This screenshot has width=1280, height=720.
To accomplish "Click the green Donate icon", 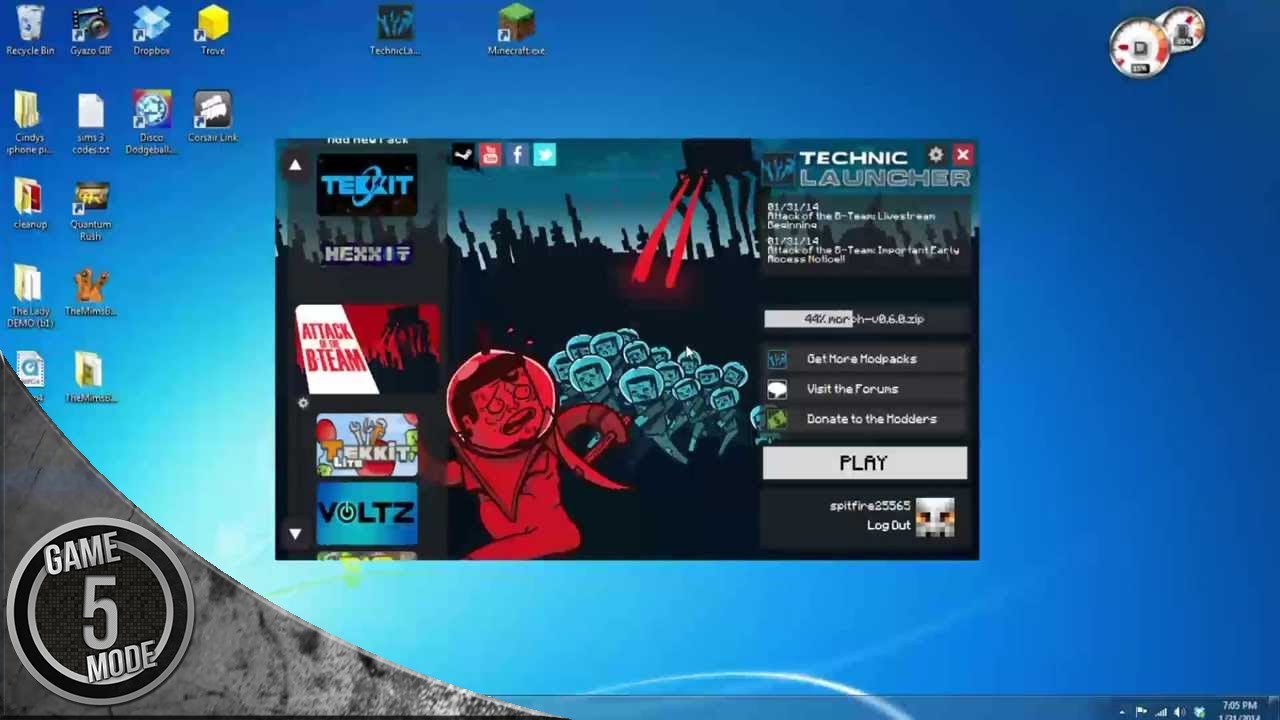I will pos(777,419).
